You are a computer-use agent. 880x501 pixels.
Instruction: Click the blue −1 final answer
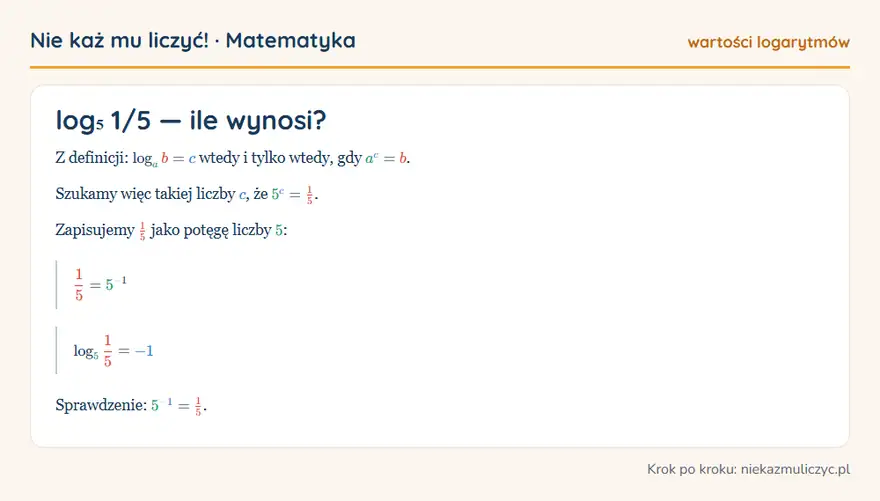tap(144, 351)
